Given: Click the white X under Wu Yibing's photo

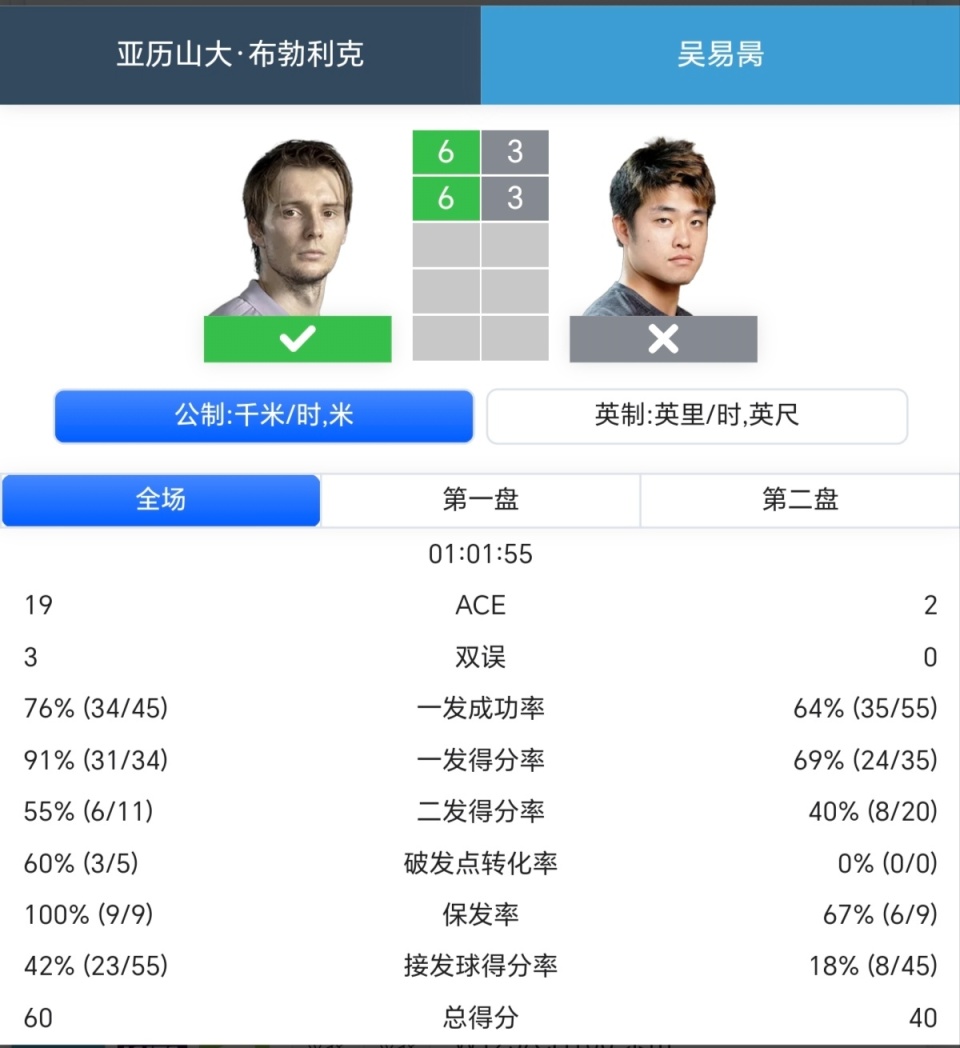Looking at the screenshot, I should click(663, 339).
